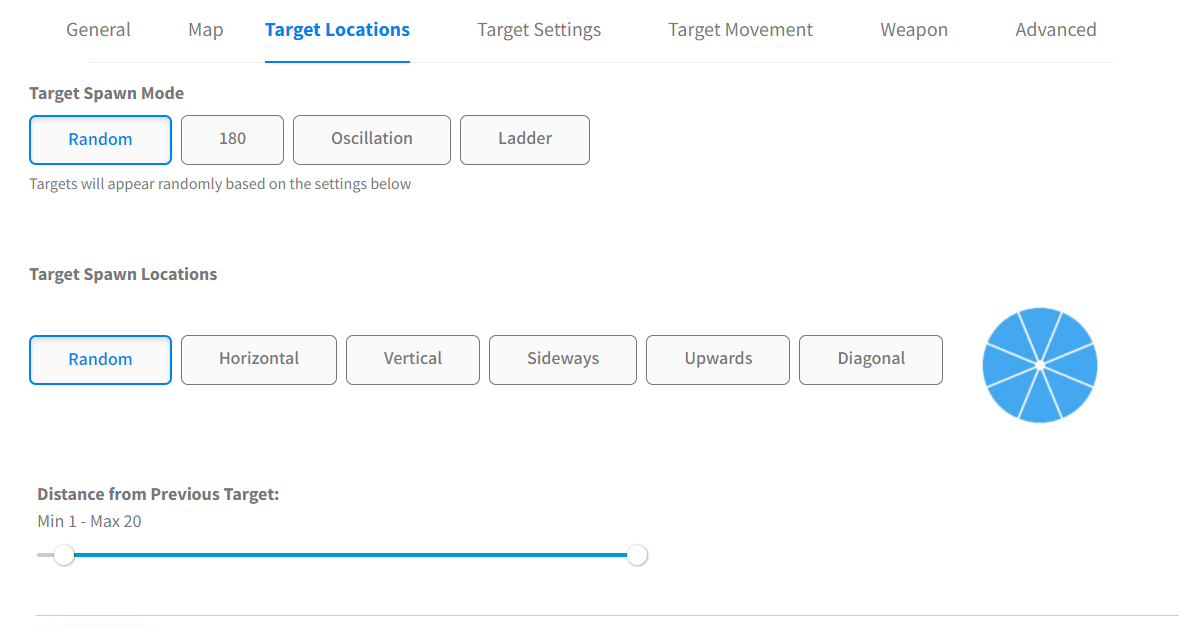1188x627 pixels.
Task: Click the maximum distance slider handle
Action: pyautogui.click(x=637, y=555)
